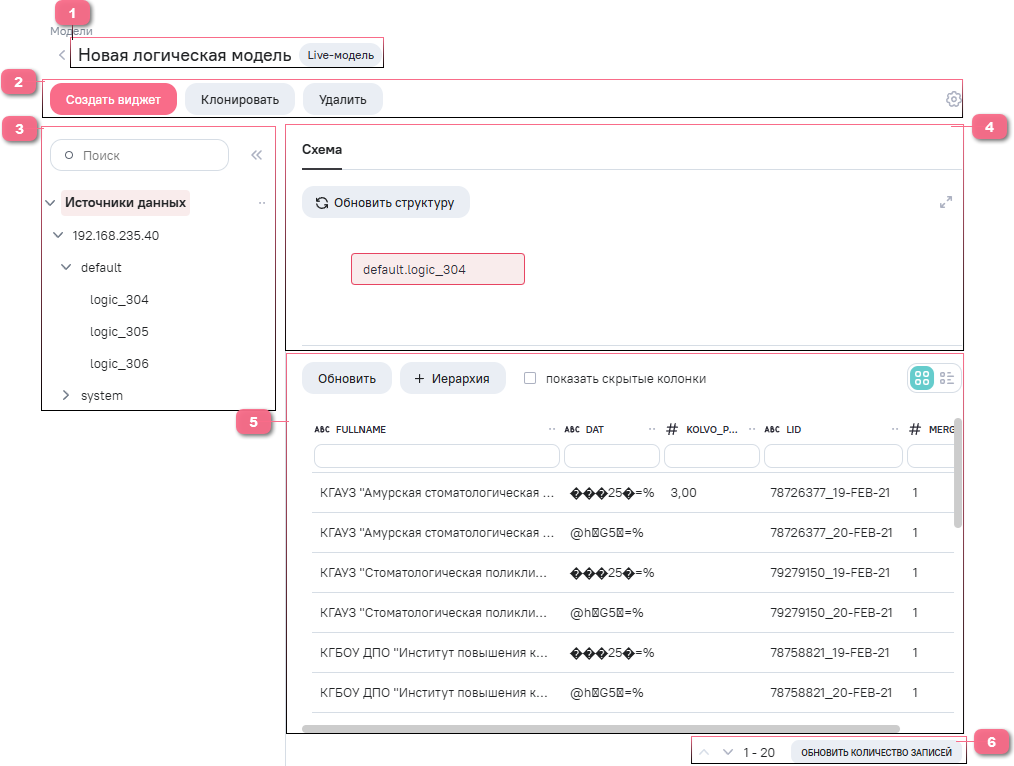Collapse the 192.168.235.40 server node

(58, 236)
